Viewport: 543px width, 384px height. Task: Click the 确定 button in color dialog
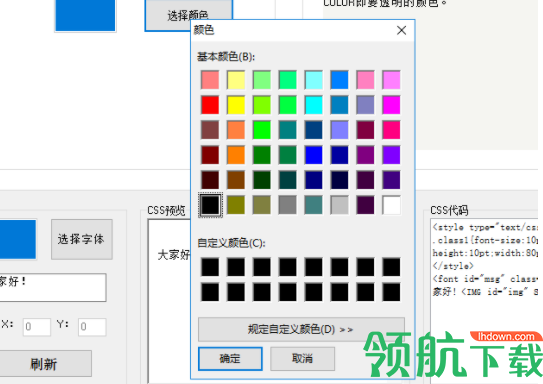[x=230, y=359]
